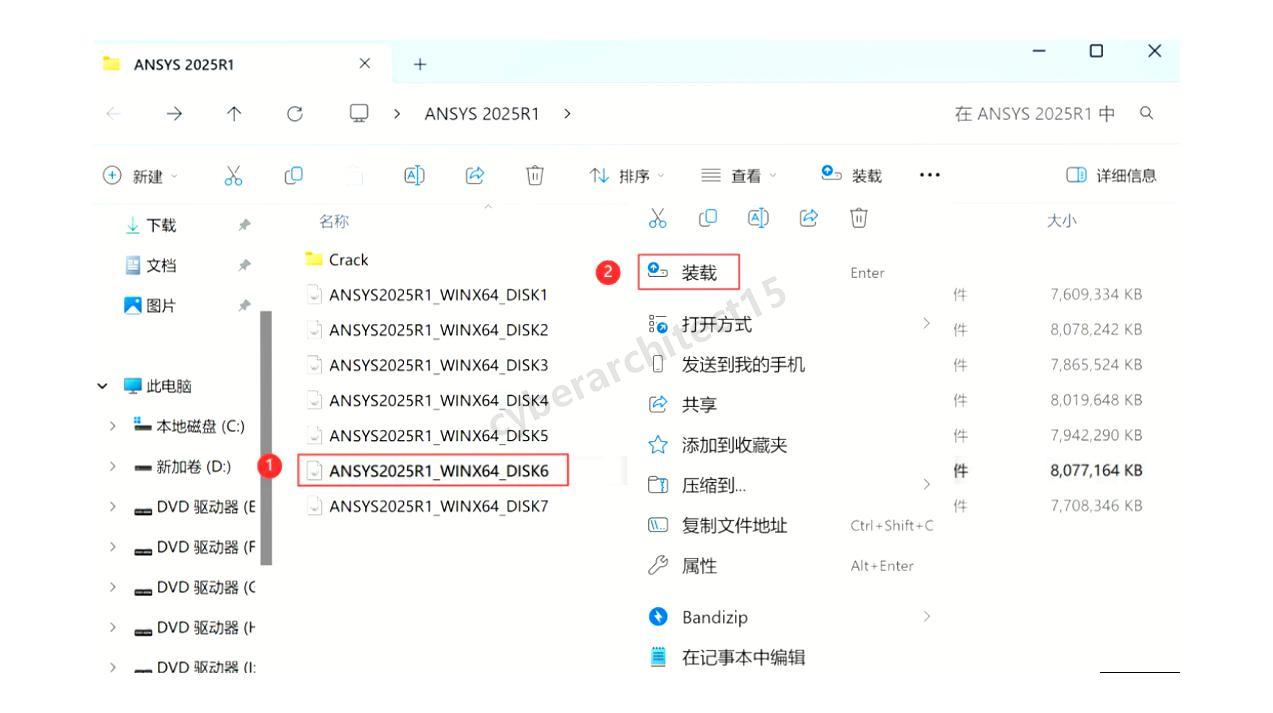Expand the 打开方式 submenu arrow
This screenshot has height=713, width=1273.
tap(925, 324)
